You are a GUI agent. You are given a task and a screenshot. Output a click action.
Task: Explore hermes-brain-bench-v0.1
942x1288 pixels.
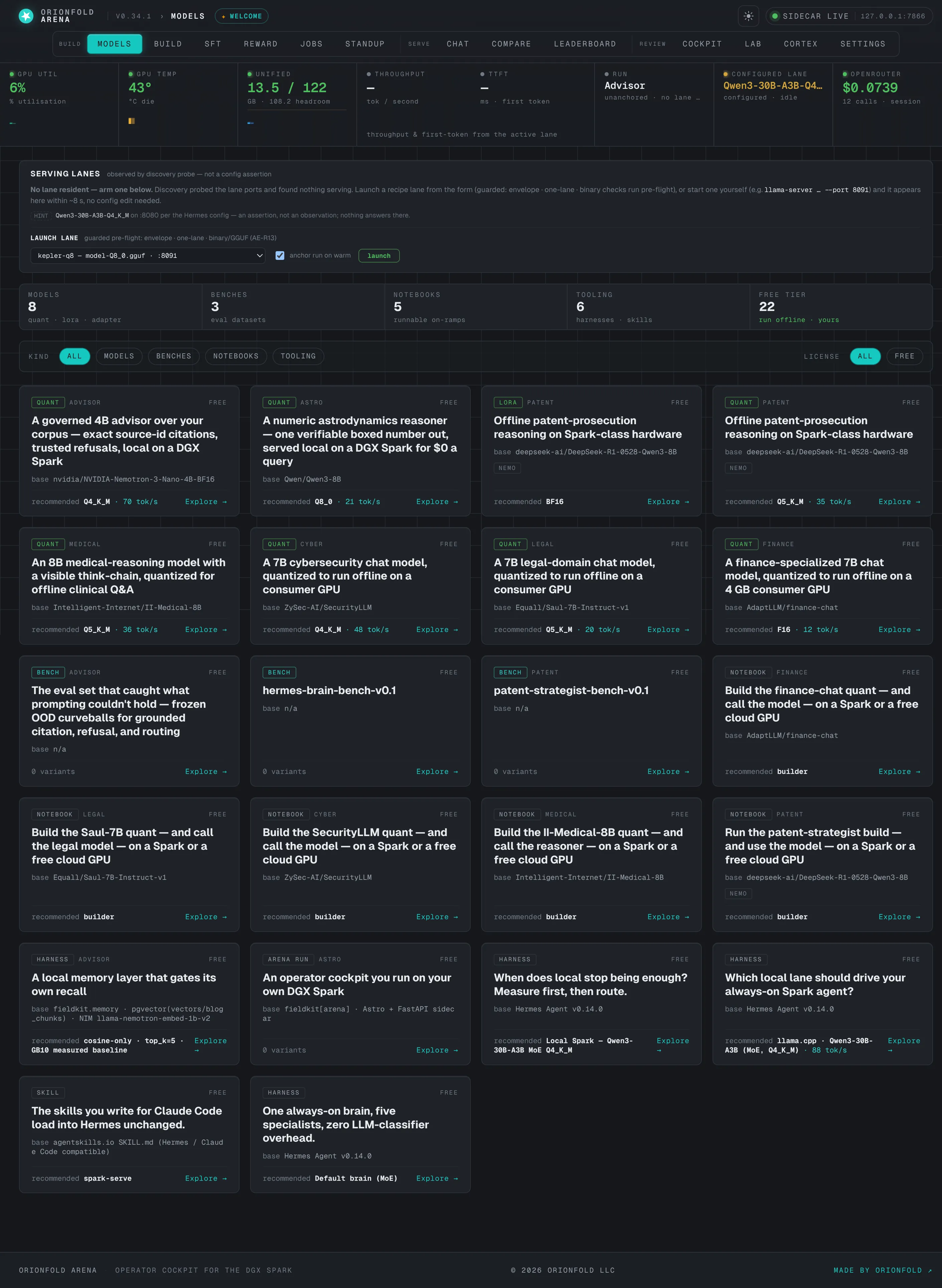(437, 772)
